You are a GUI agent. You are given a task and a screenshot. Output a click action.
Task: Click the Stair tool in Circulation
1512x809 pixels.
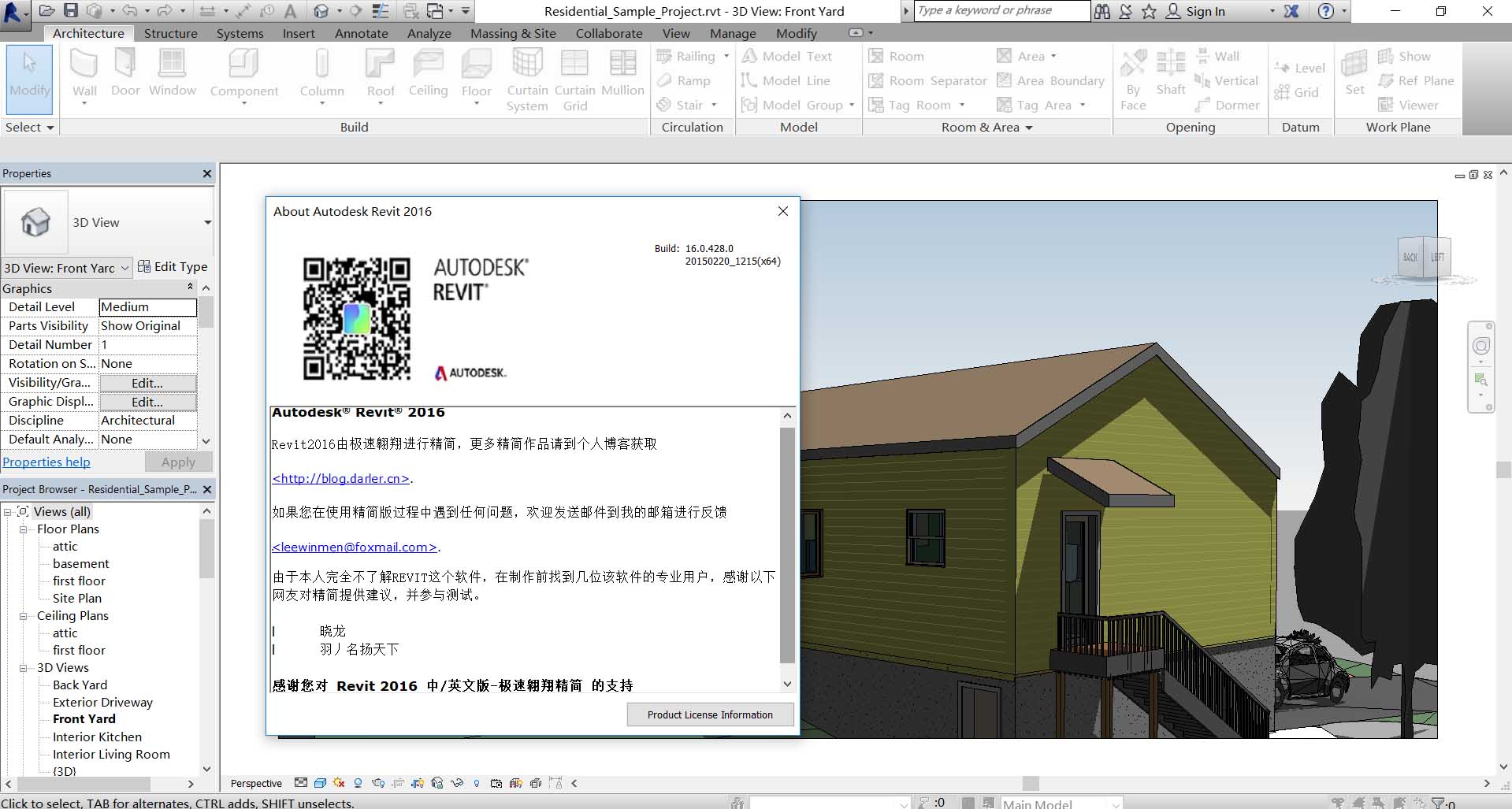[688, 105]
